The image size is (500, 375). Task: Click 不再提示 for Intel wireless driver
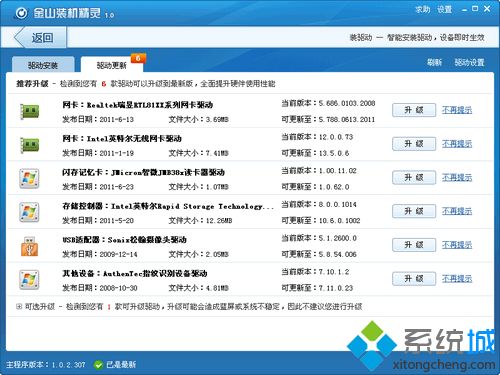(x=457, y=144)
